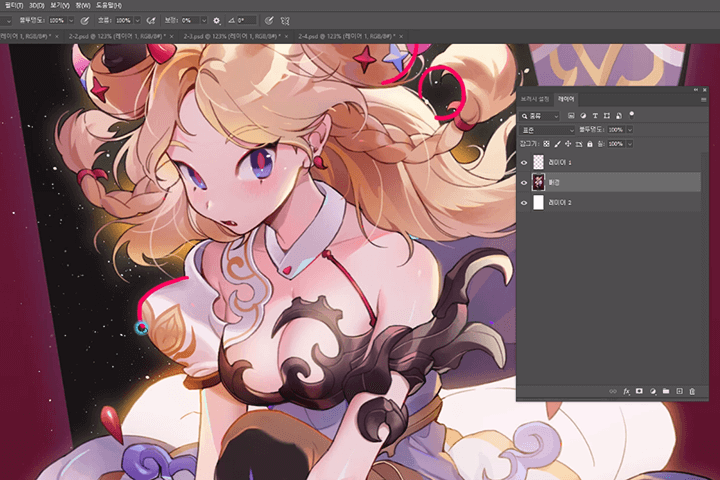Add layer mask icon
720x480 pixels.
click(x=639, y=391)
